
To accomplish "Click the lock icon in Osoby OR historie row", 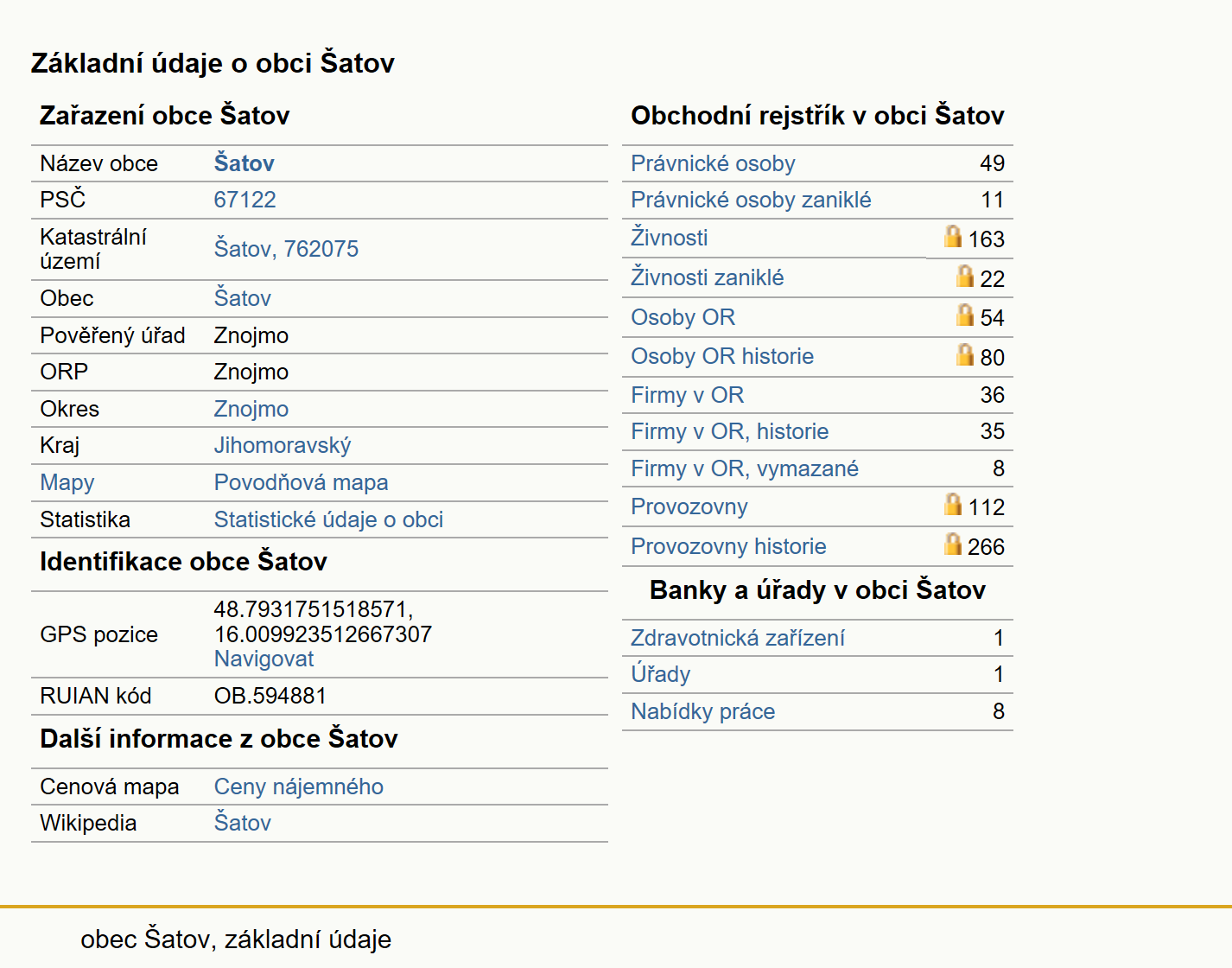I will 965,354.
